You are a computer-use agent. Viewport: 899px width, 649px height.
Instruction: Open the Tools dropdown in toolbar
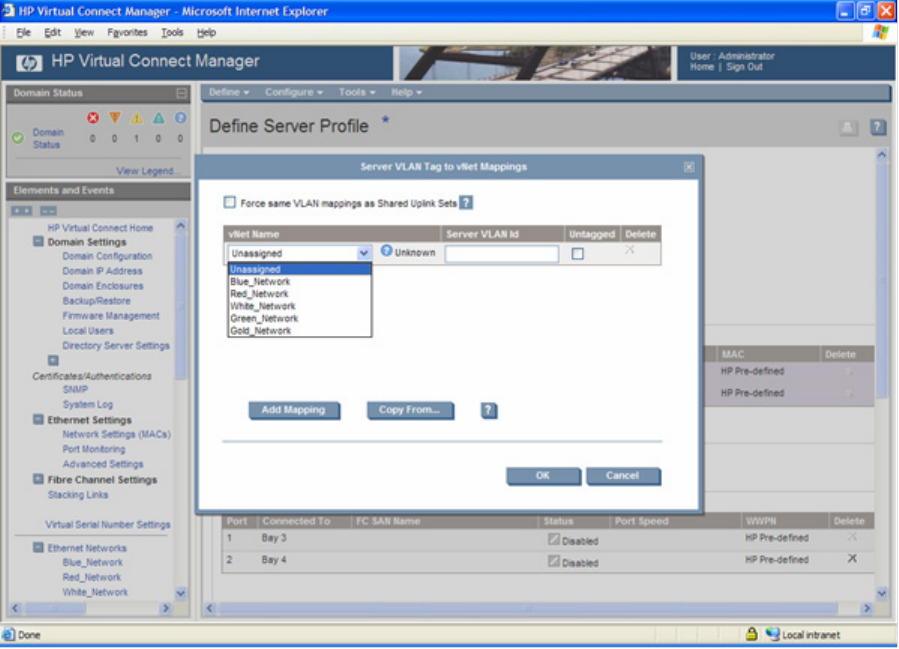pyautogui.click(x=357, y=92)
